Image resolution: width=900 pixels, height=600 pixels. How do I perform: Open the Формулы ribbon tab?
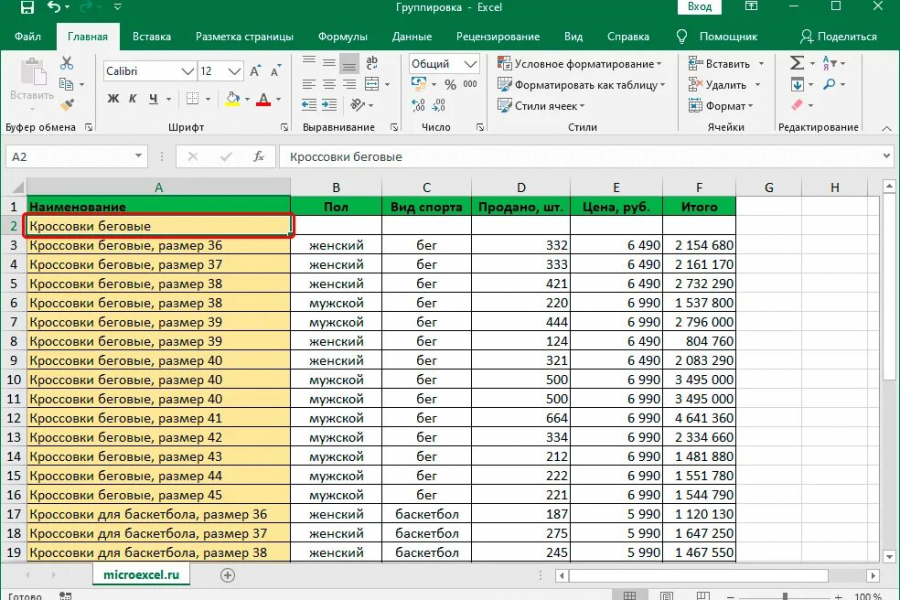(x=342, y=37)
